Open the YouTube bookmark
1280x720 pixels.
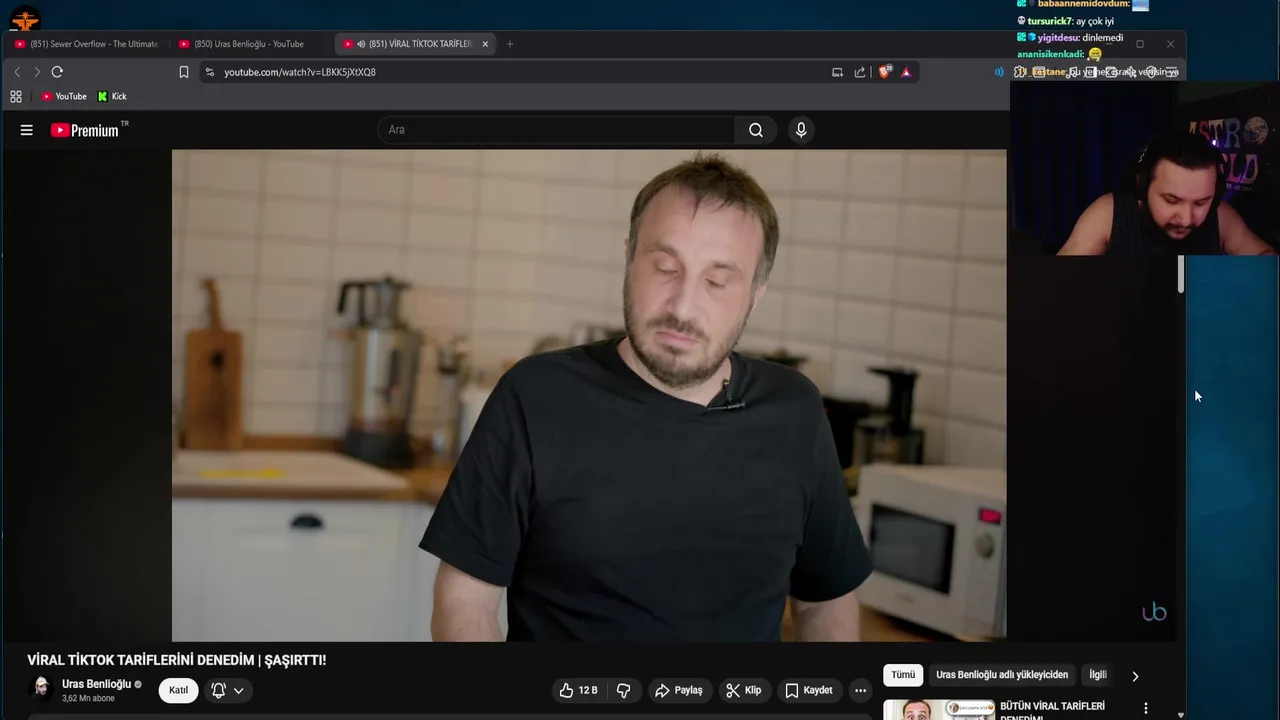pyautogui.click(x=64, y=97)
